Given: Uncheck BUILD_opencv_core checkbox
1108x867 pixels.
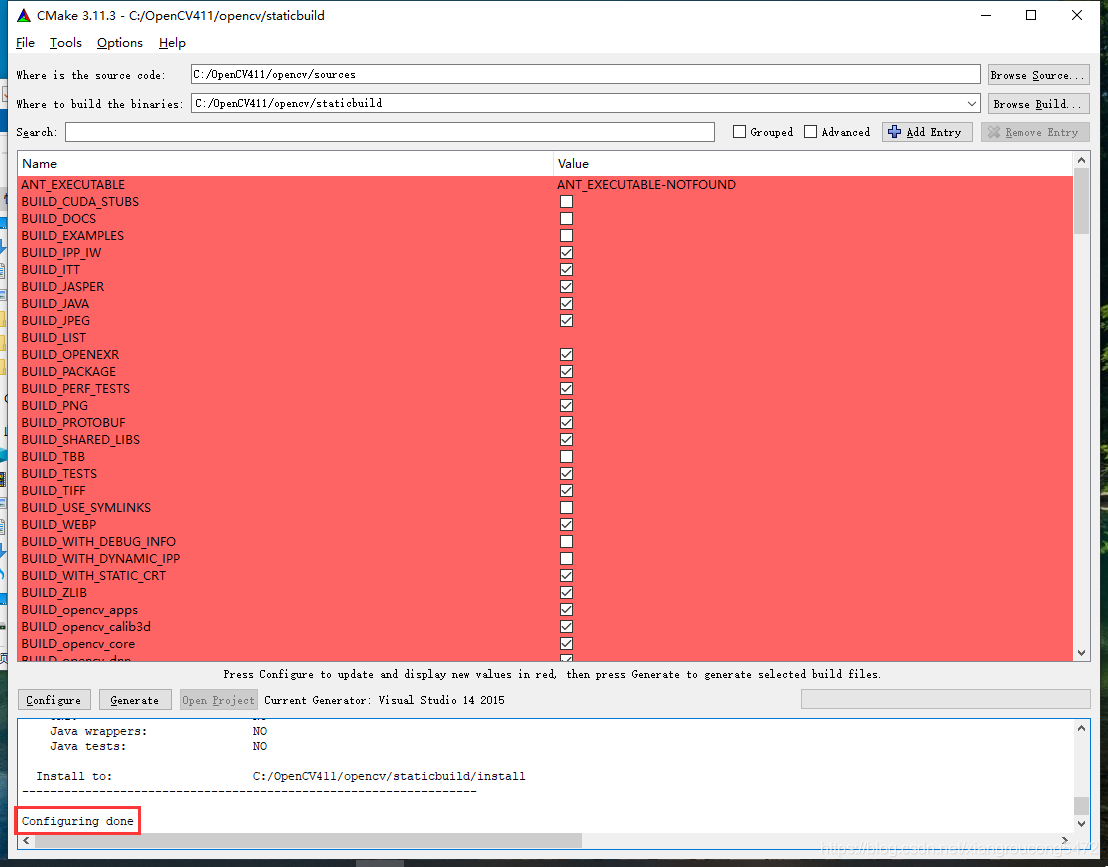Looking at the screenshot, I should click(566, 643).
